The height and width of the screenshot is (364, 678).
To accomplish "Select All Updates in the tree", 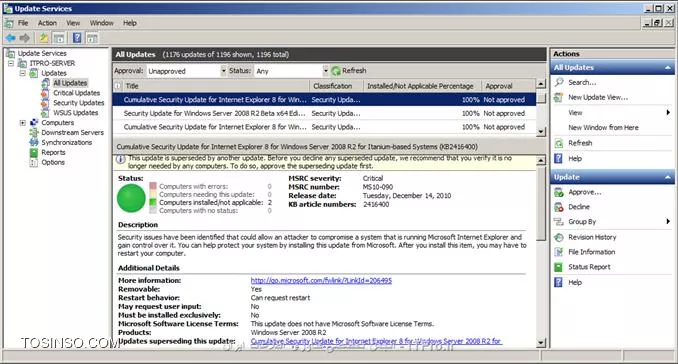I will click(70, 83).
